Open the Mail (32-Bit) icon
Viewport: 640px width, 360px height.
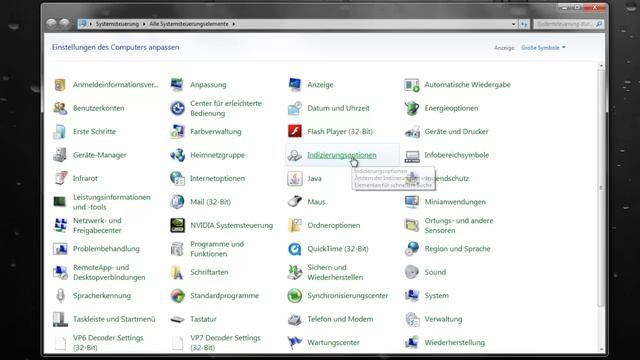[177, 202]
